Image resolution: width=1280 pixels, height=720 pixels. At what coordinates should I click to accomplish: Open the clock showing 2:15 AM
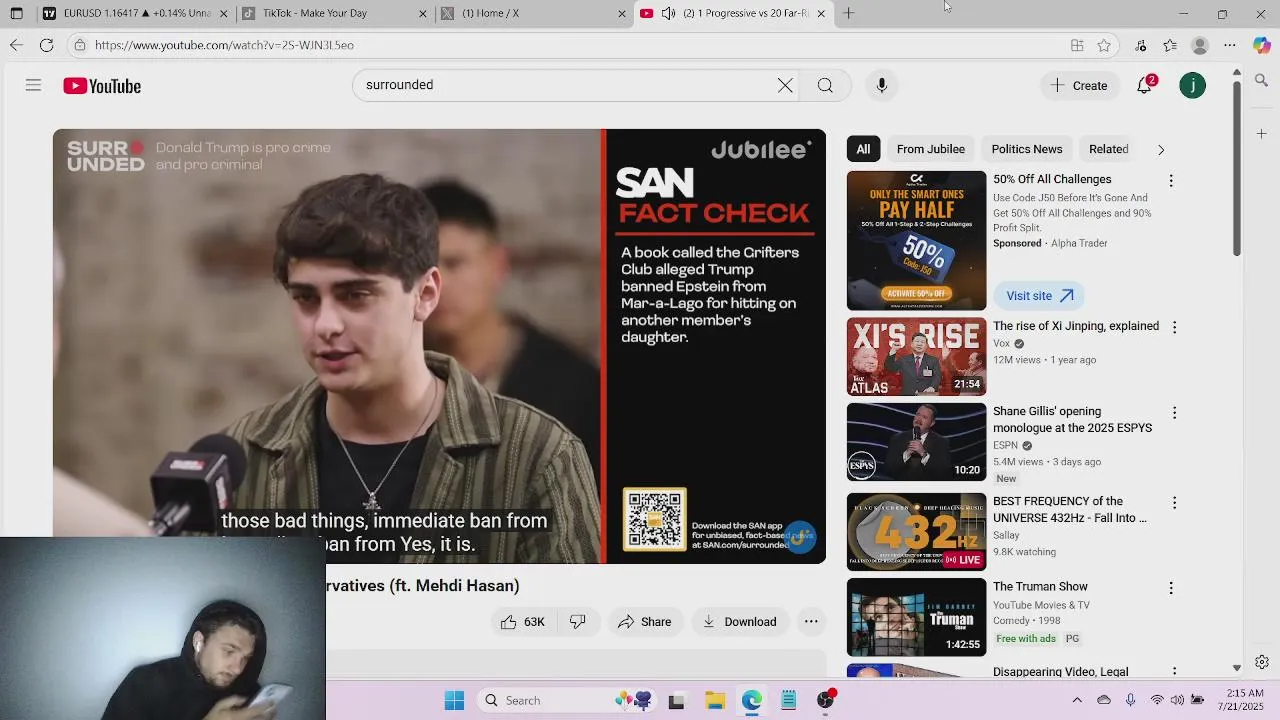(1244, 700)
